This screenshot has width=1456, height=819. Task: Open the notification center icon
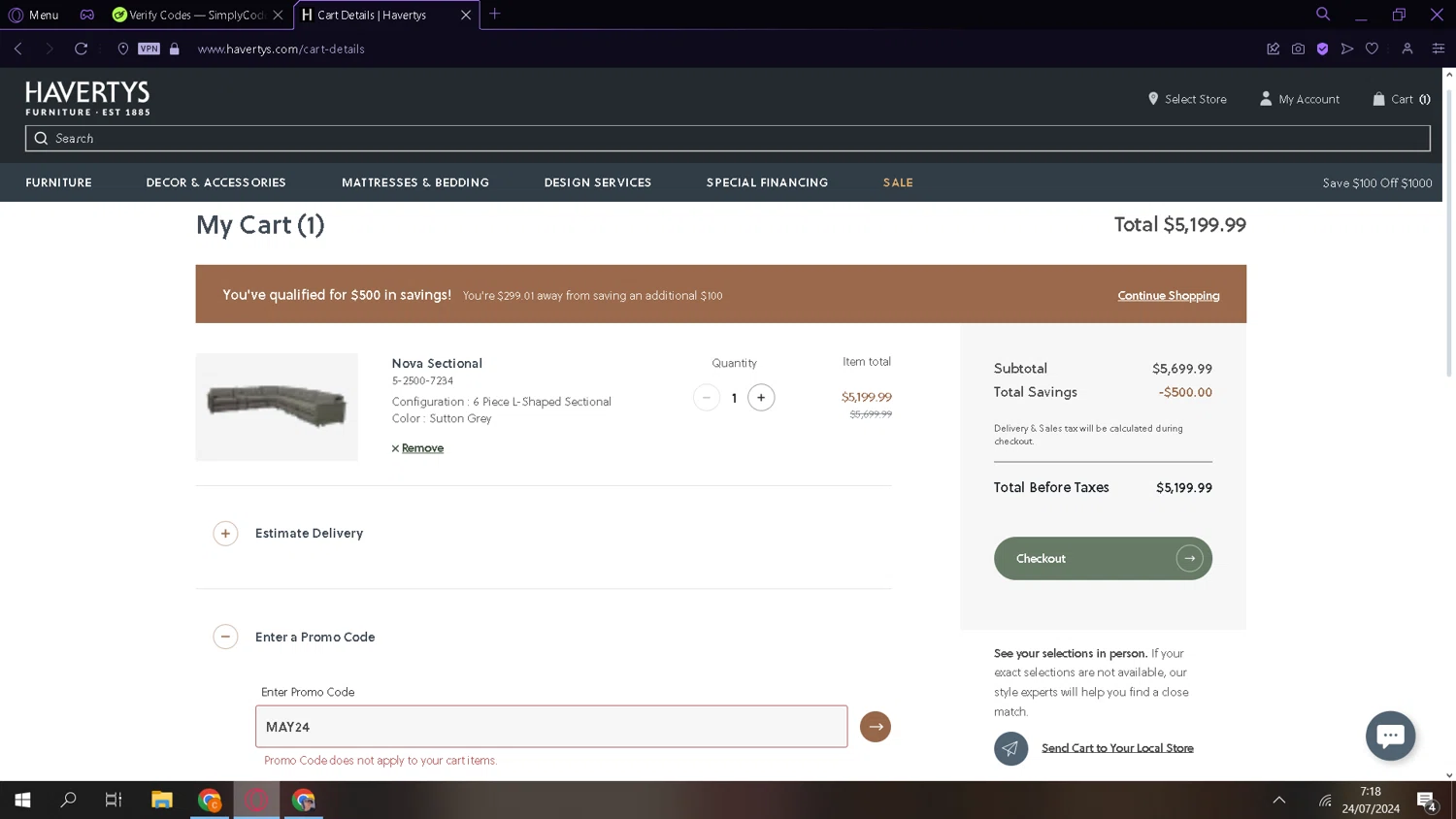click(1426, 801)
